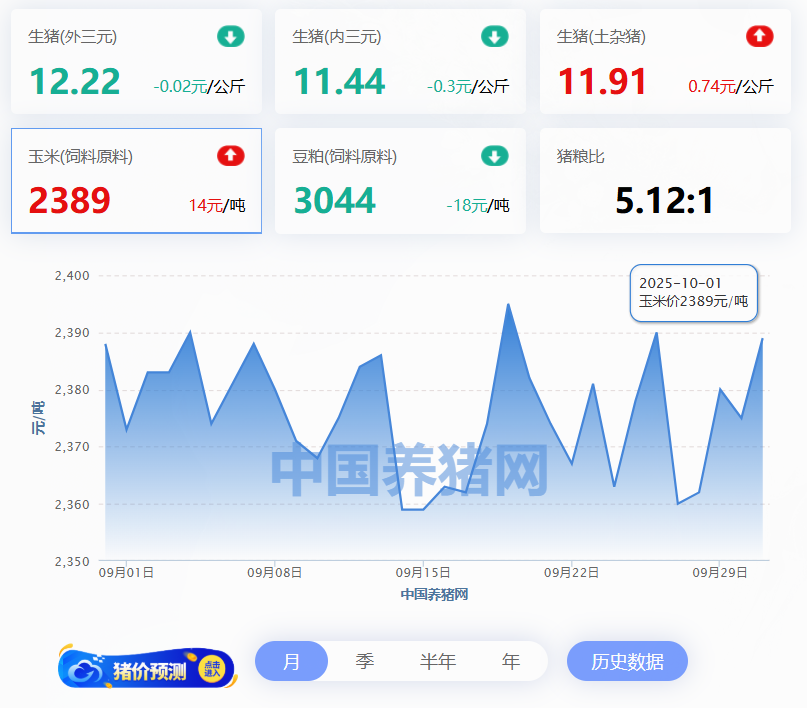Click the 09月15日 x-axis date label

coord(424,573)
